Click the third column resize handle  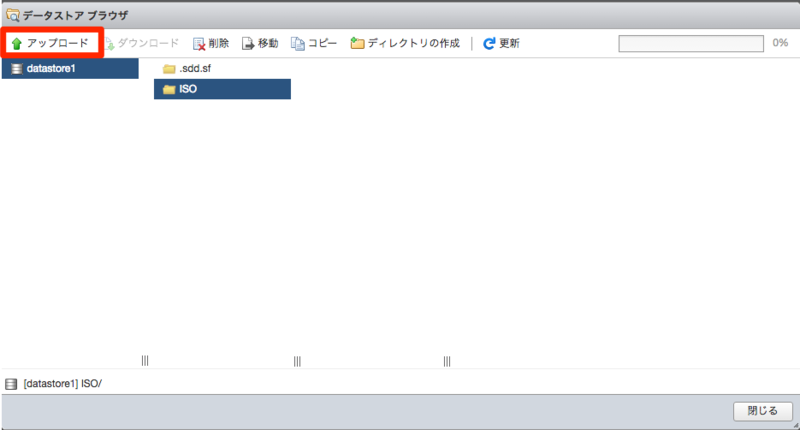447,361
